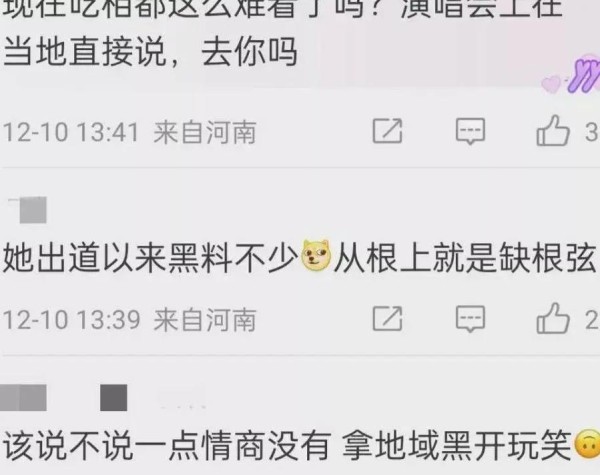Select the text 当地直接说，去你吗
The width and height of the screenshot is (600, 475).
(150, 52)
